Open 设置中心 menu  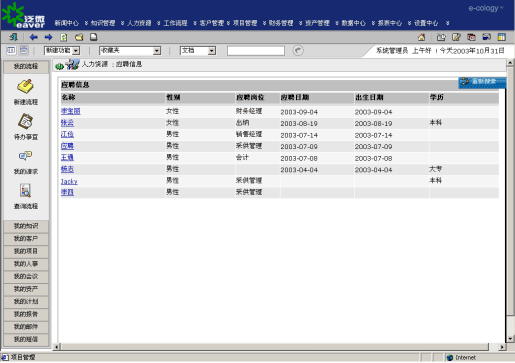[426, 23]
